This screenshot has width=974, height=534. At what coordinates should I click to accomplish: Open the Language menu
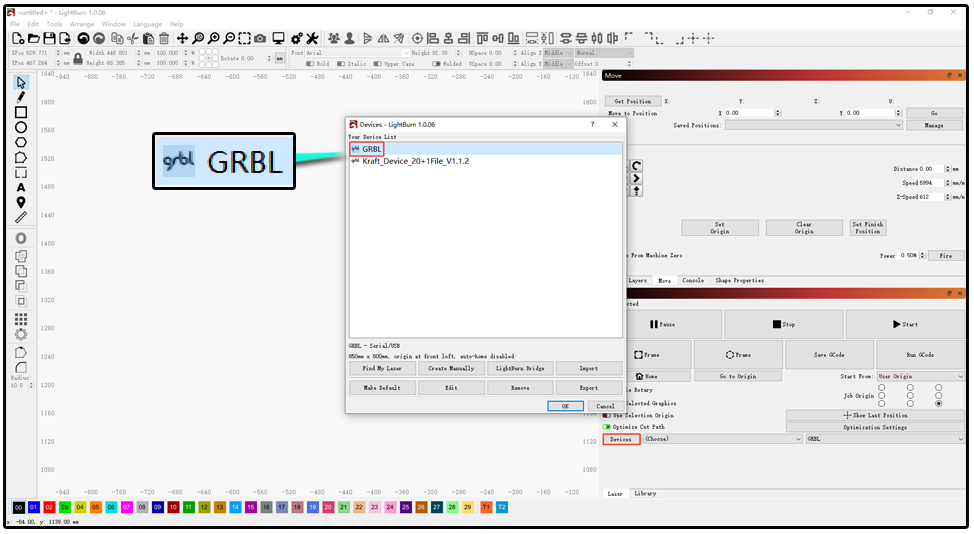click(147, 24)
